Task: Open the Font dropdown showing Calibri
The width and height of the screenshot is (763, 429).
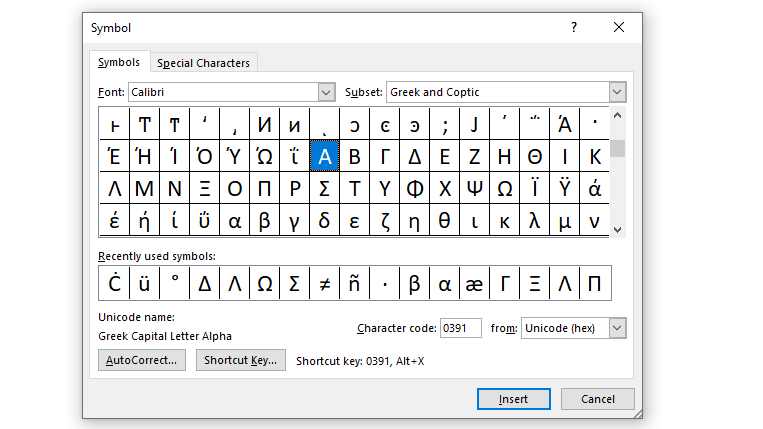Action: coord(326,92)
